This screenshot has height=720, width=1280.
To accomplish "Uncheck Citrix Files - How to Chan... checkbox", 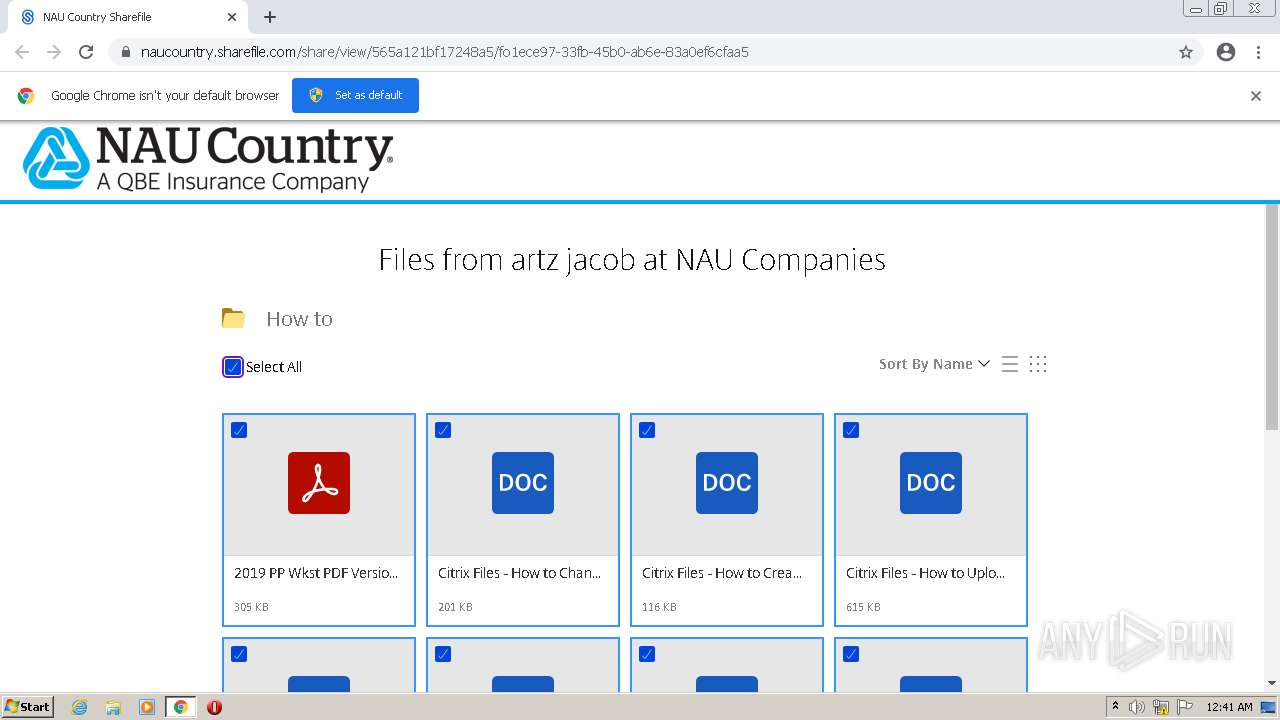I will pos(443,430).
